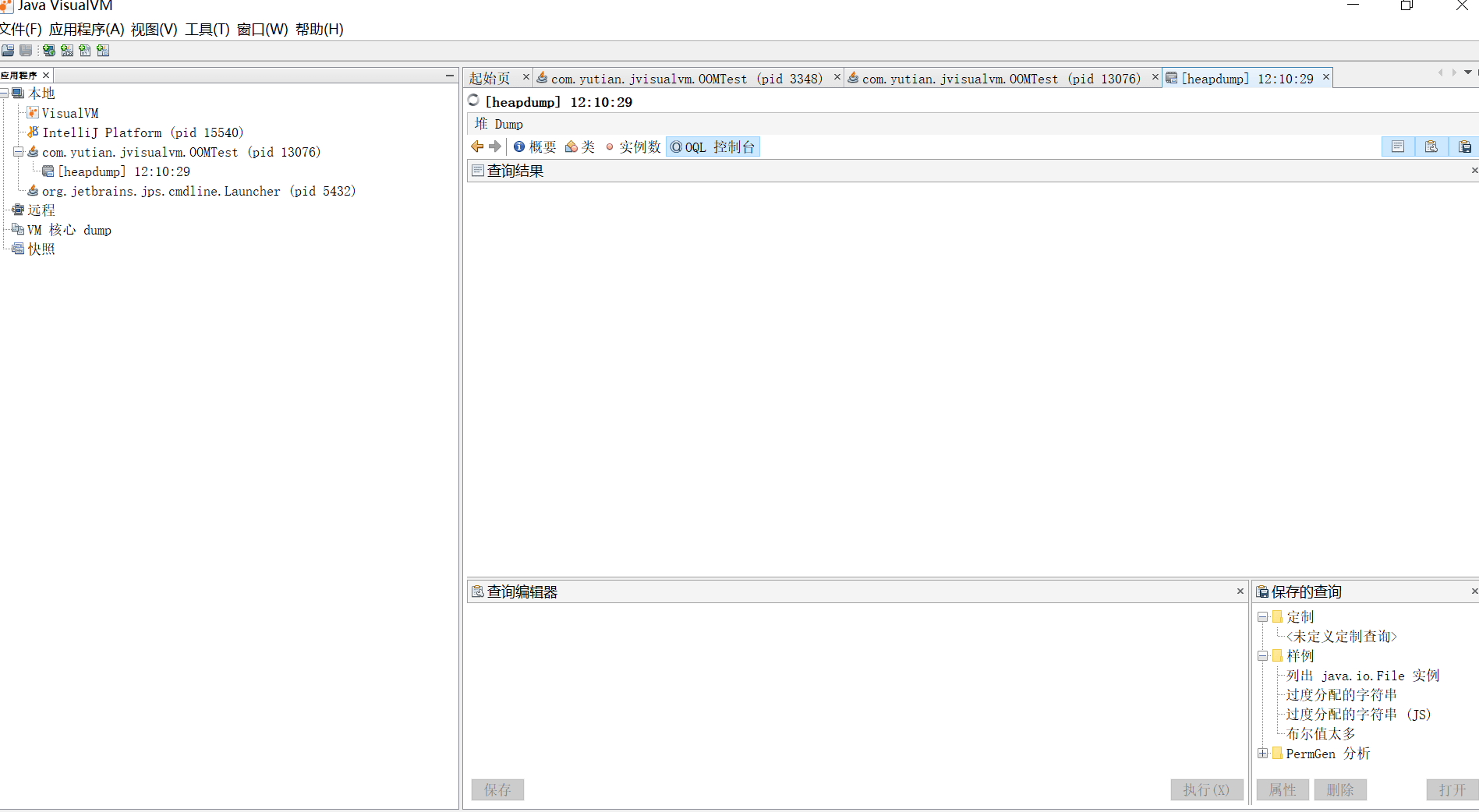
Task: Click the forward arrow in heap dump toolbar
Action: pyautogui.click(x=495, y=147)
